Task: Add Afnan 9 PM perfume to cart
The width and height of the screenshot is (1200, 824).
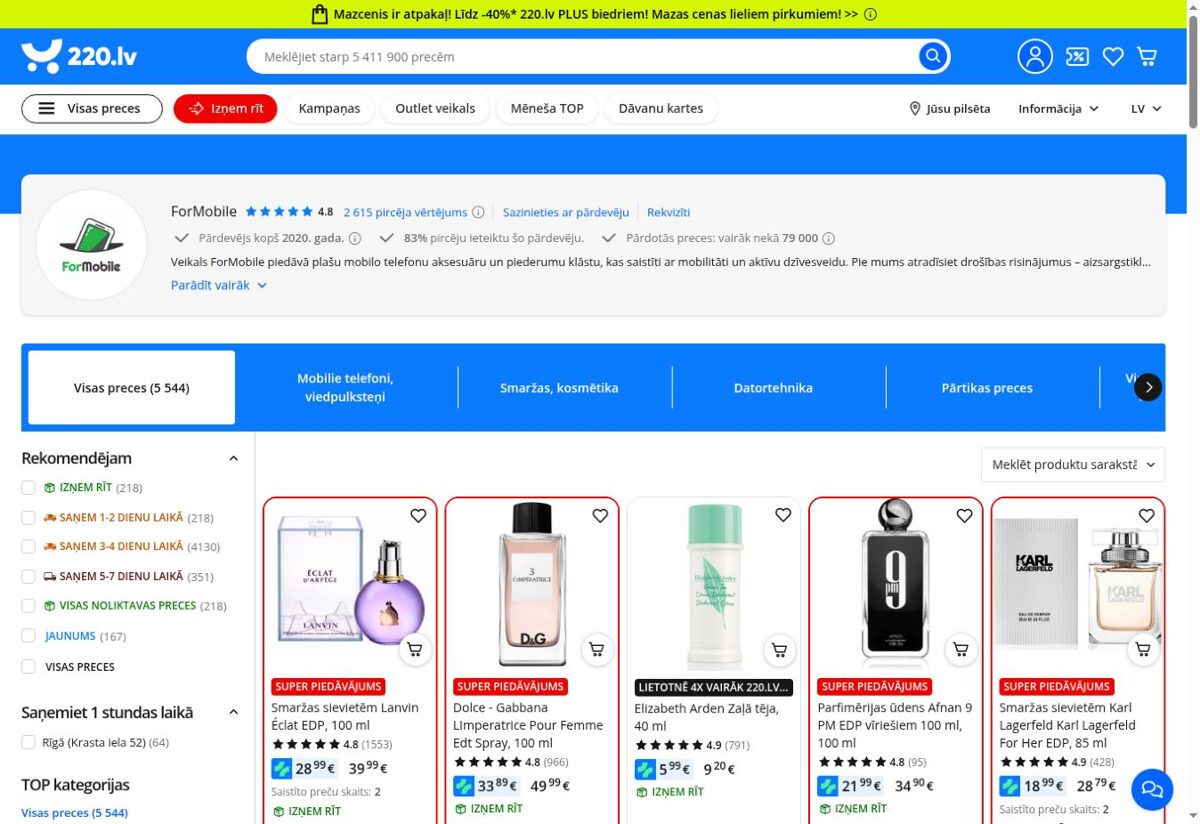Action: pos(961,650)
